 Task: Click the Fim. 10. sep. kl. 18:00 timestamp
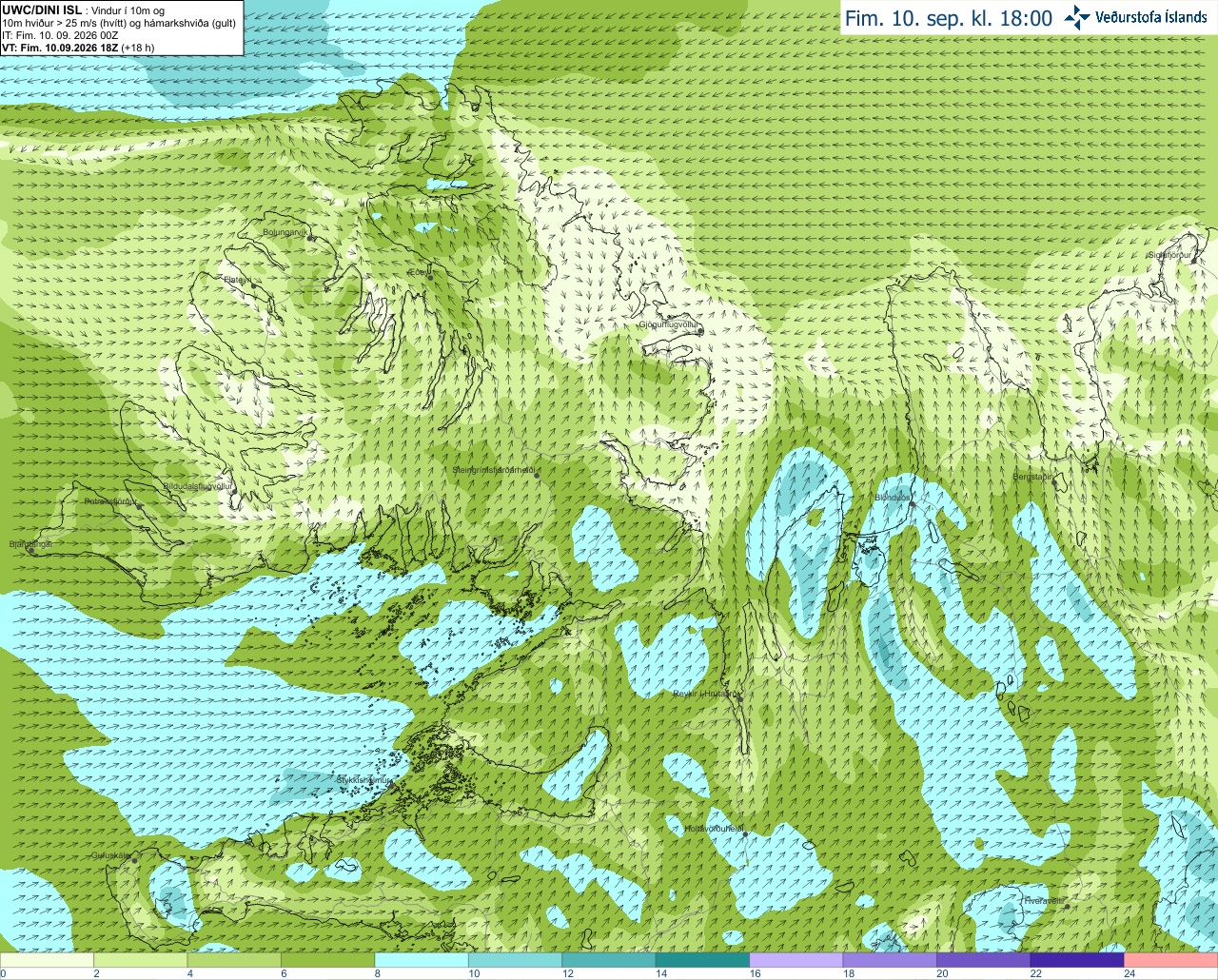(949, 18)
